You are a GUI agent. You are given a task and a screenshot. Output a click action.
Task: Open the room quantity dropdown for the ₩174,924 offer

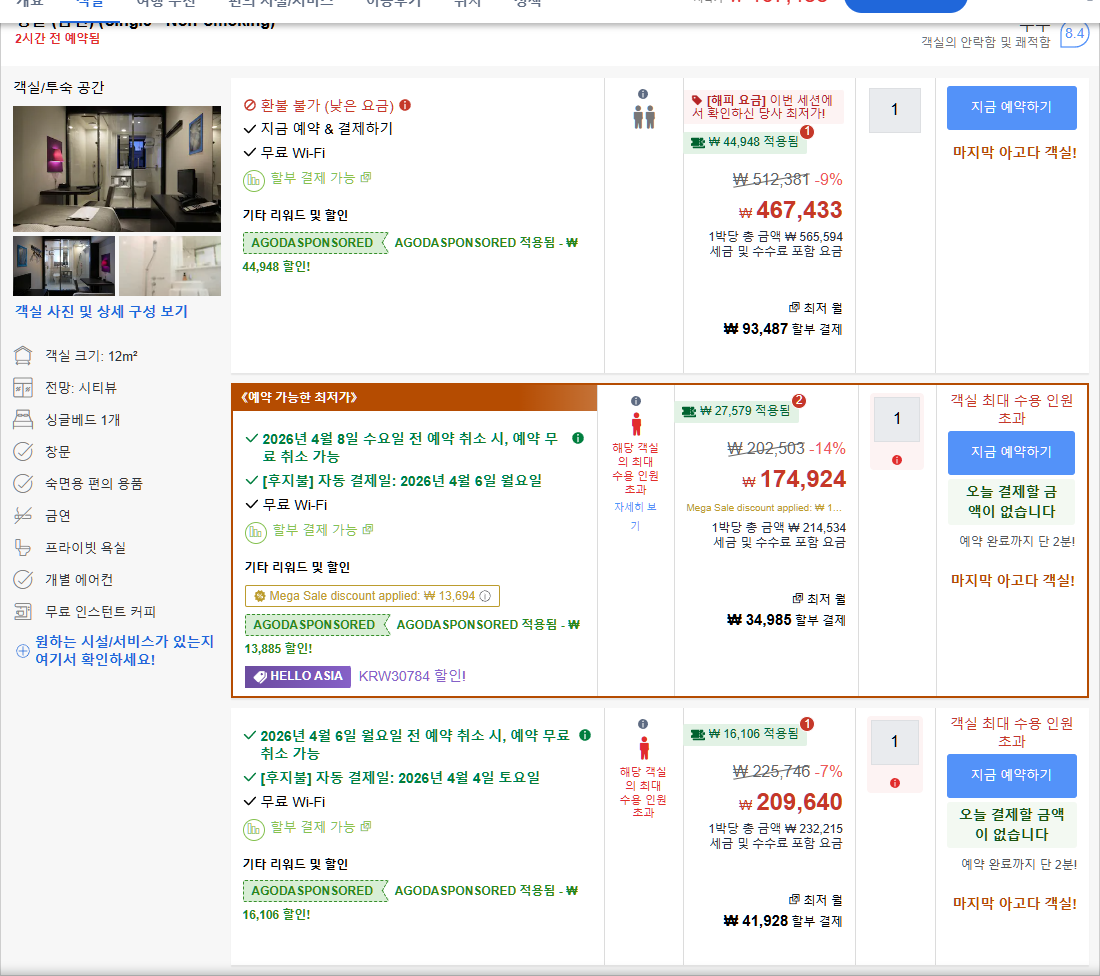[x=897, y=419]
